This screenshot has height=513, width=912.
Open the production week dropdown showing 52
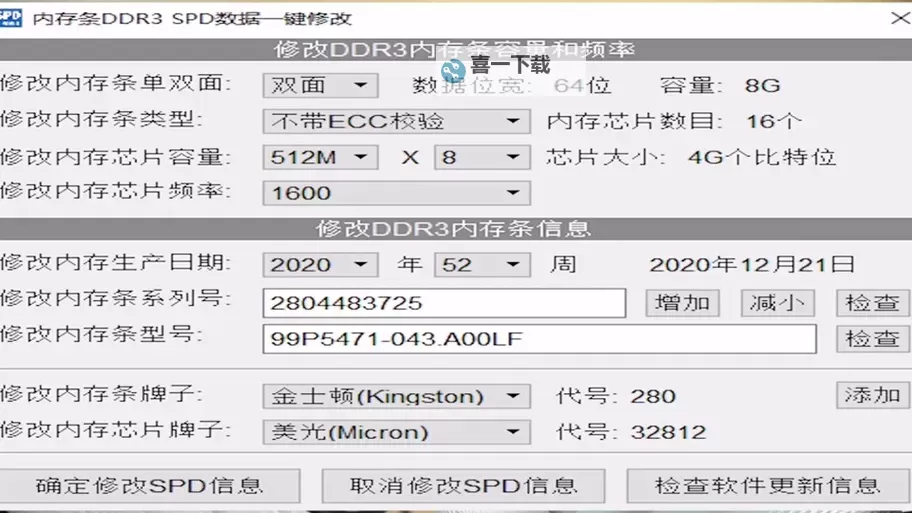(482, 265)
